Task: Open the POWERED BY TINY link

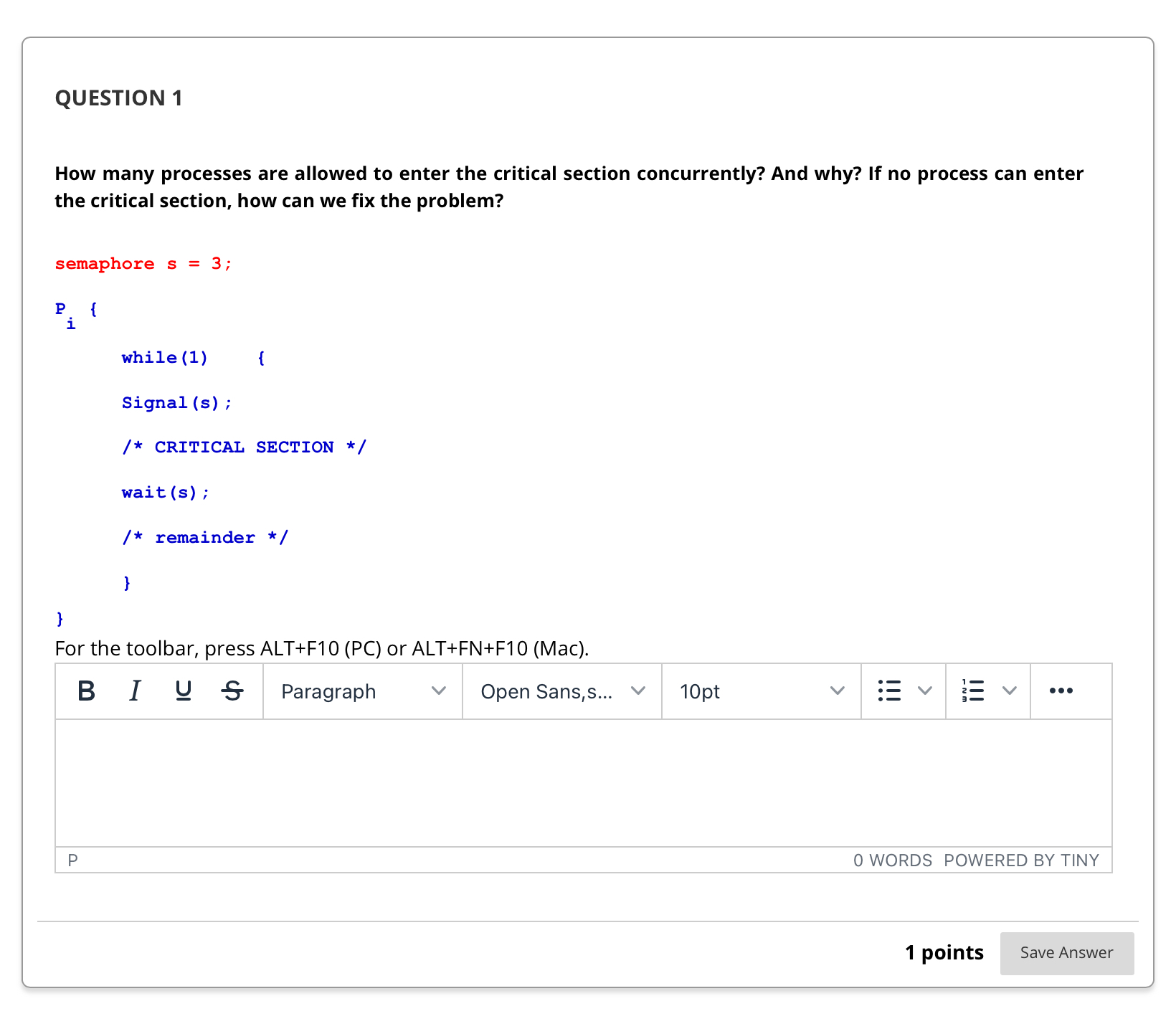Action: pyautogui.click(x=1021, y=860)
